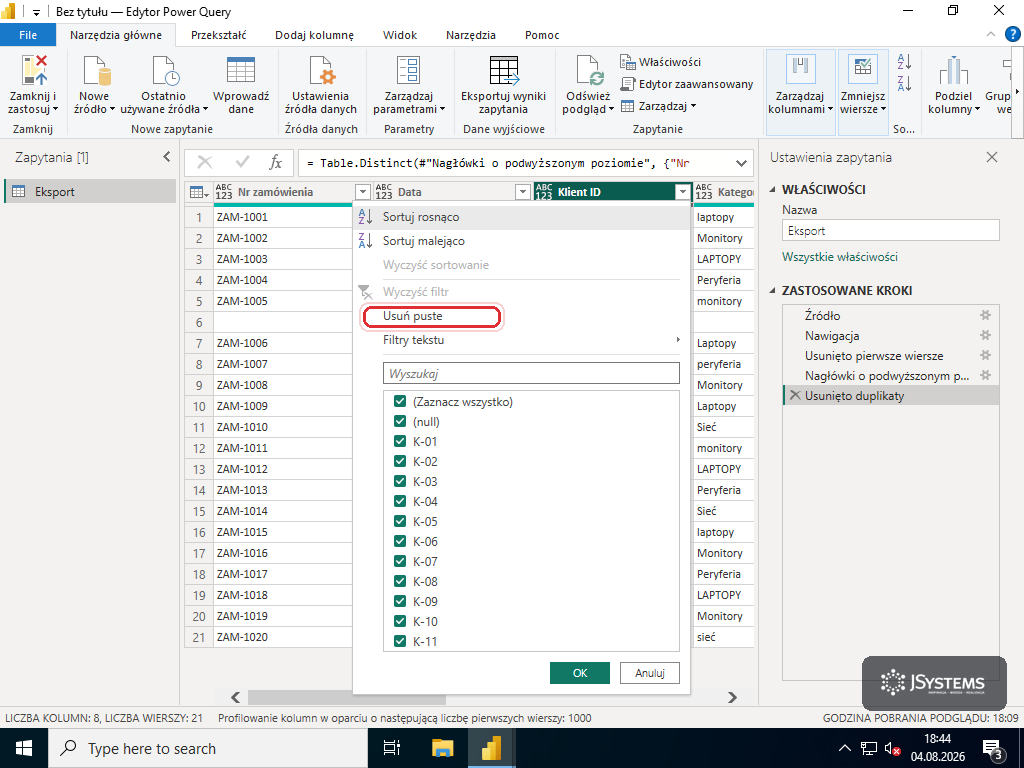Confirm the filter with OK
Screen dimensions: 1024x768
580,673
